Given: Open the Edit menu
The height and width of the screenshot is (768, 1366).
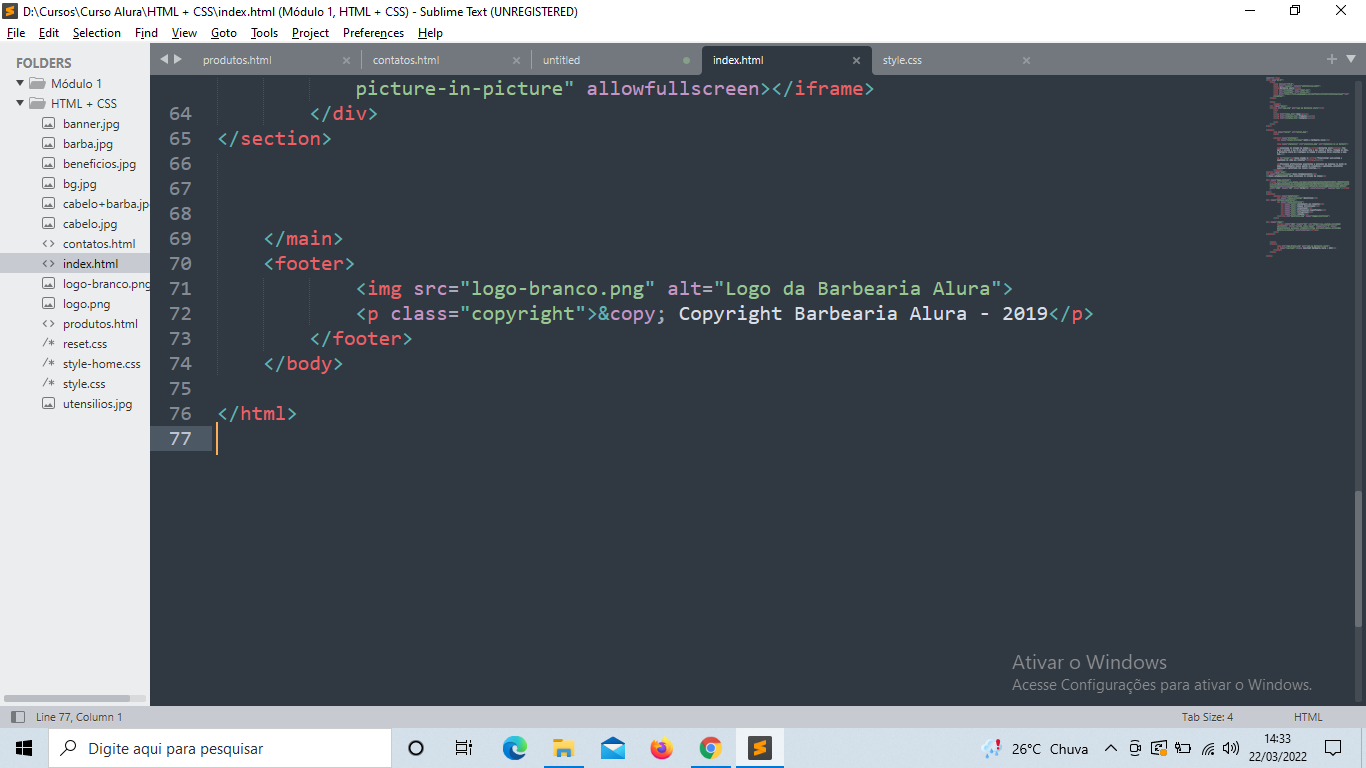Looking at the screenshot, I should pyautogui.click(x=49, y=33).
